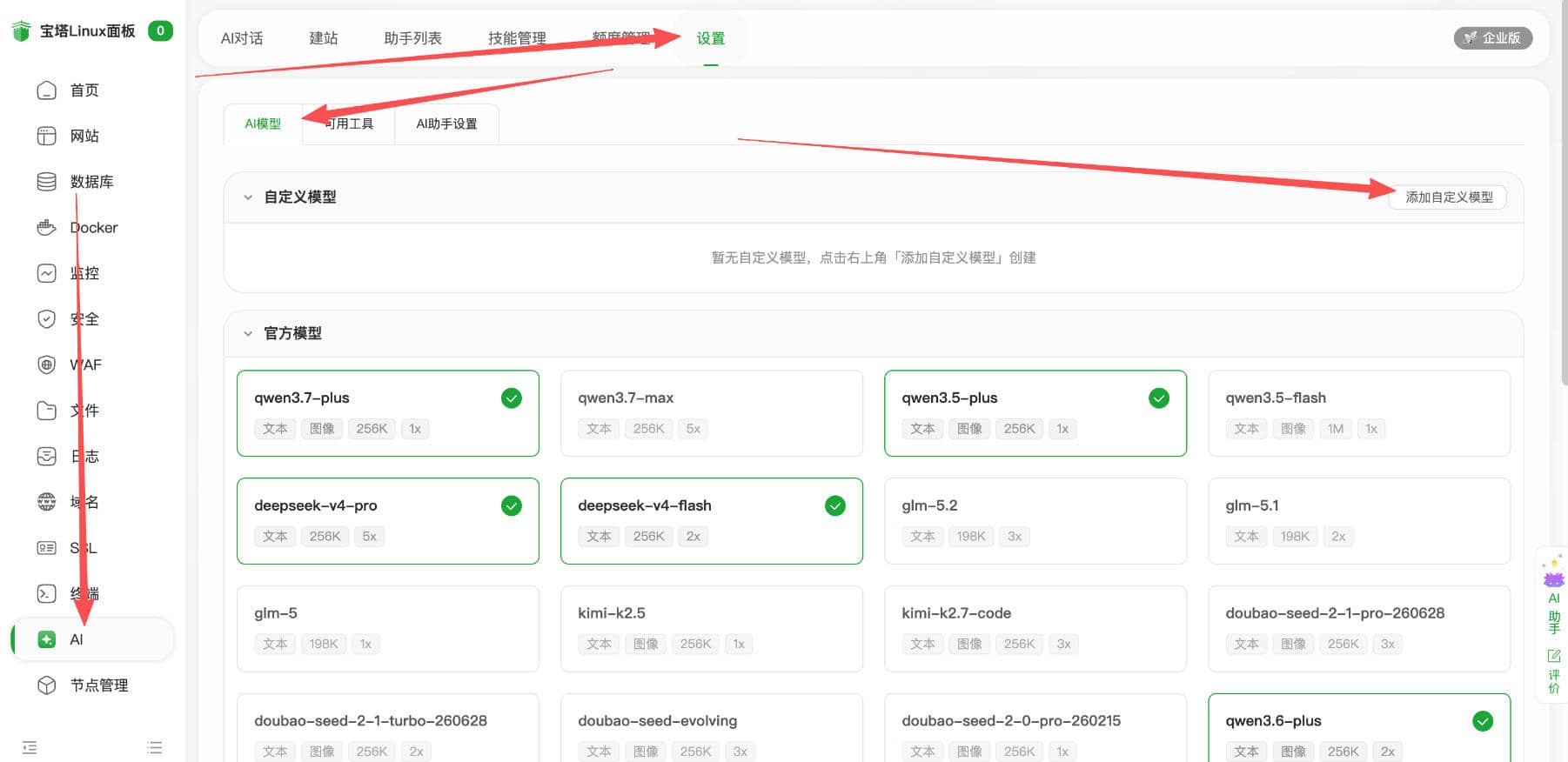Viewport: 1568px width, 762px height.
Task: Open 监控 monitor icon in sidebar
Action: [47, 273]
